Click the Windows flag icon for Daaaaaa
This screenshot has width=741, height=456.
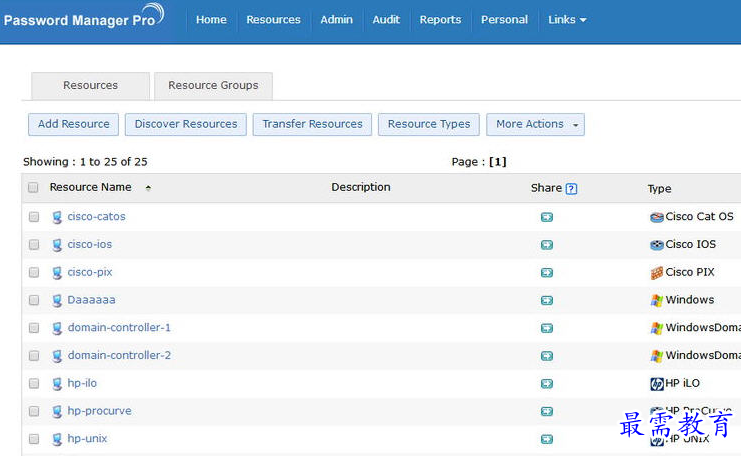point(657,301)
